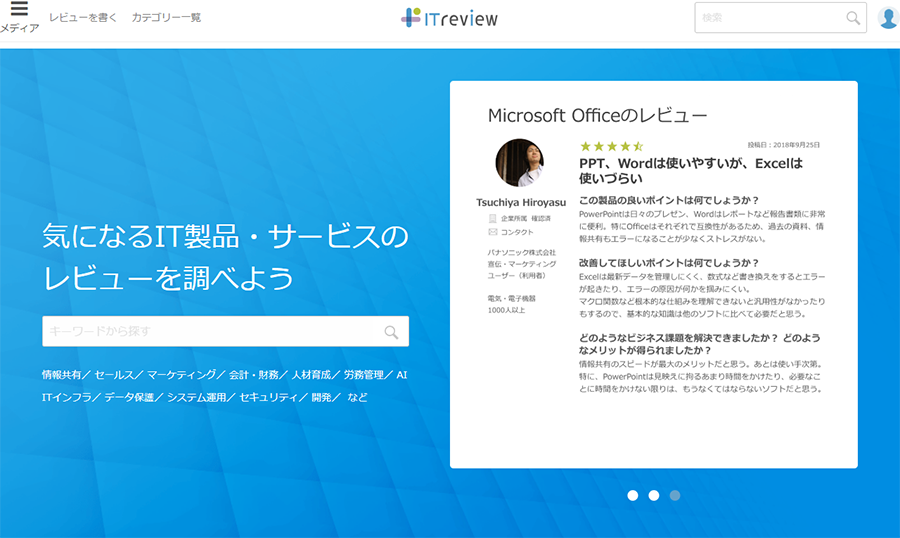Image resolution: width=900 pixels, height=538 pixels.
Task: Click the パナソニック株式会社 company text
Action: click(x=522, y=253)
